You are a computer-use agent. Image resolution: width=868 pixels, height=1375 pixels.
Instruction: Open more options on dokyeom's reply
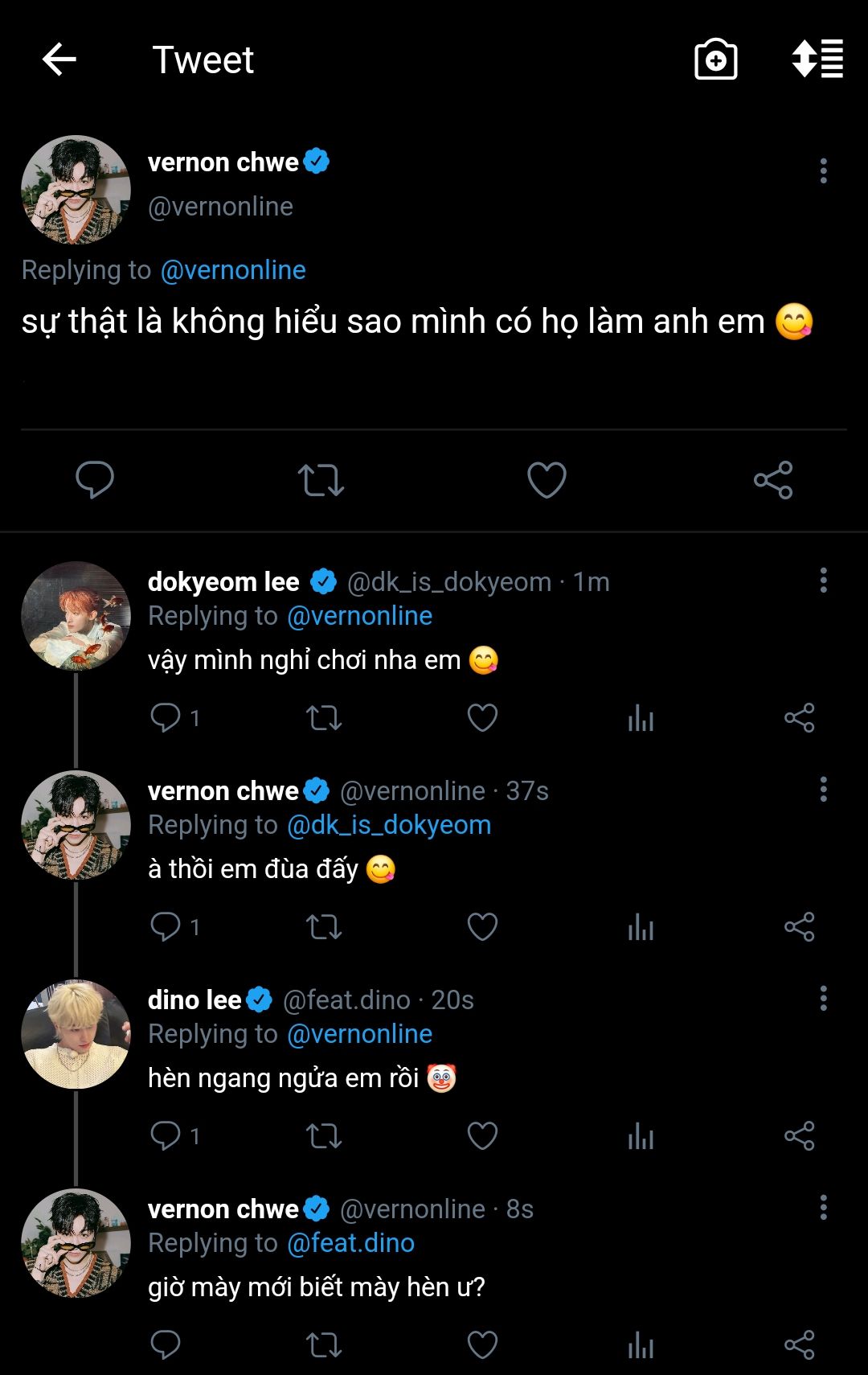(823, 580)
